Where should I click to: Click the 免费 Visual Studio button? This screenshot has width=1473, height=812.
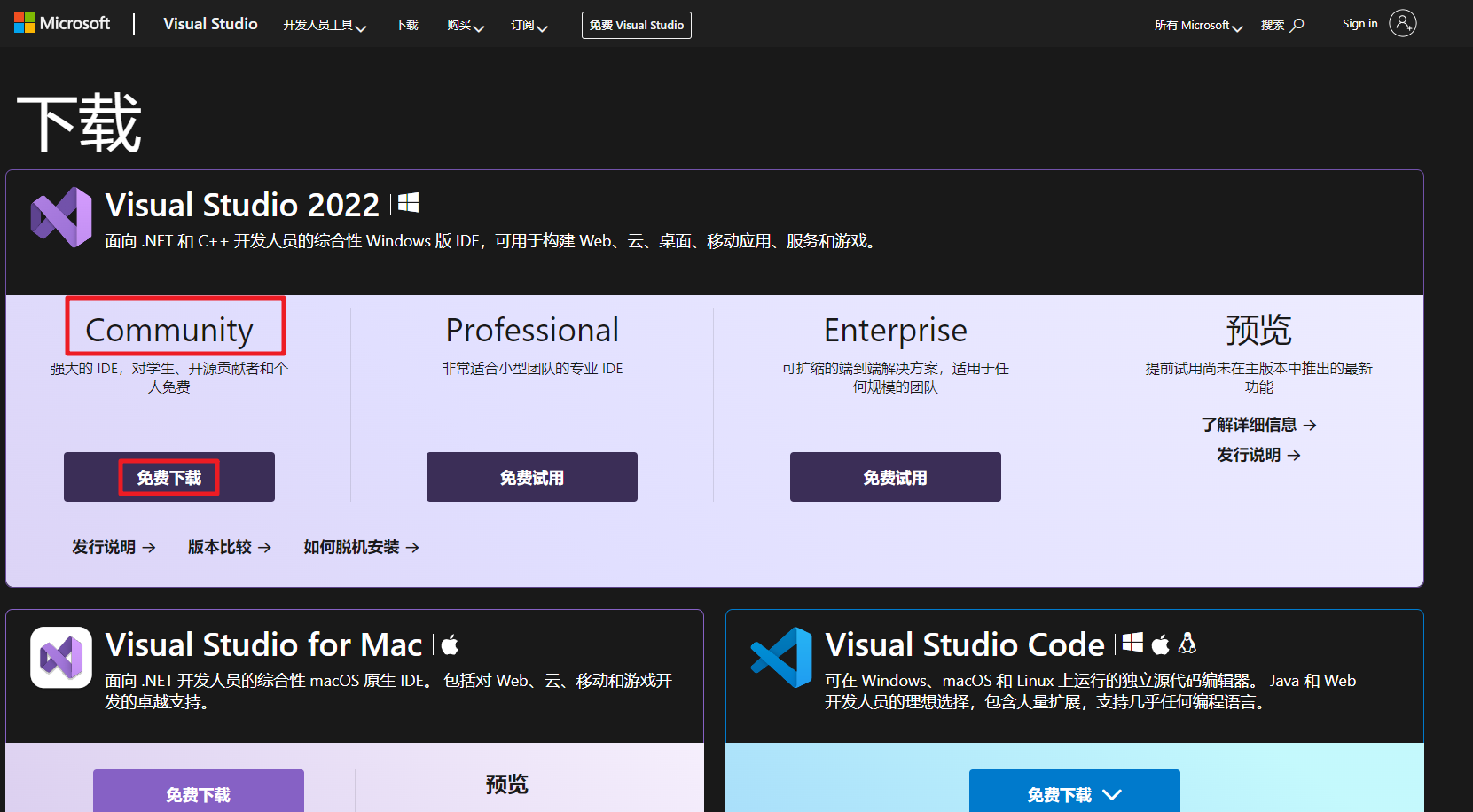coord(637,25)
